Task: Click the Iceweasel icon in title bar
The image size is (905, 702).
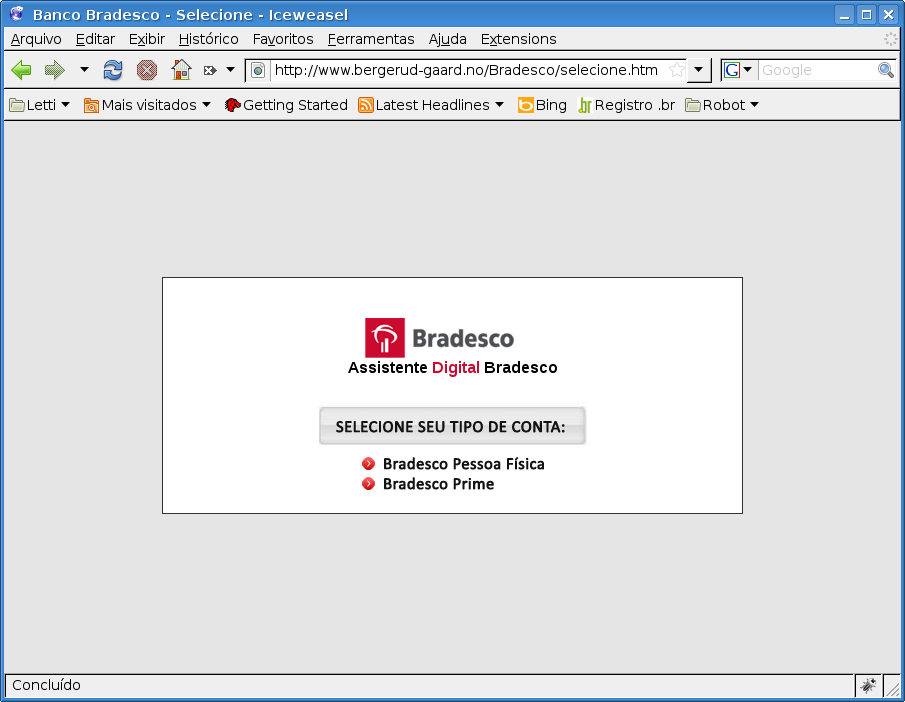Action: tap(17, 14)
